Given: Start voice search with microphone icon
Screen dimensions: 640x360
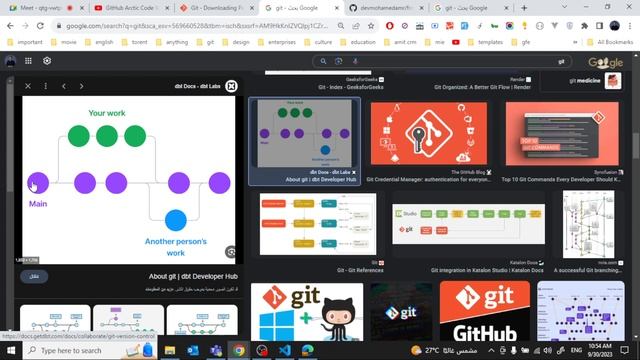Looking at the screenshot, I should (x=355, y=61).
